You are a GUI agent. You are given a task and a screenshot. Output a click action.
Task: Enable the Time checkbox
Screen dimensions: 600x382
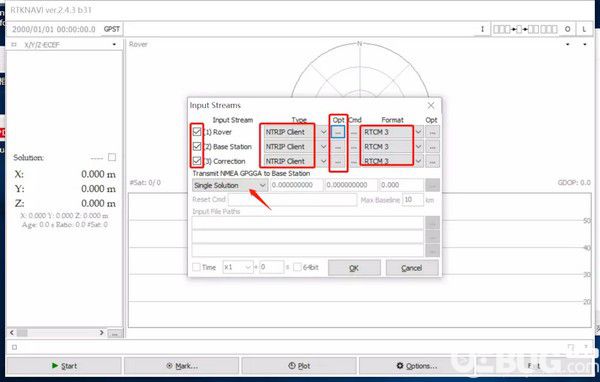click(x=196, y=267)
